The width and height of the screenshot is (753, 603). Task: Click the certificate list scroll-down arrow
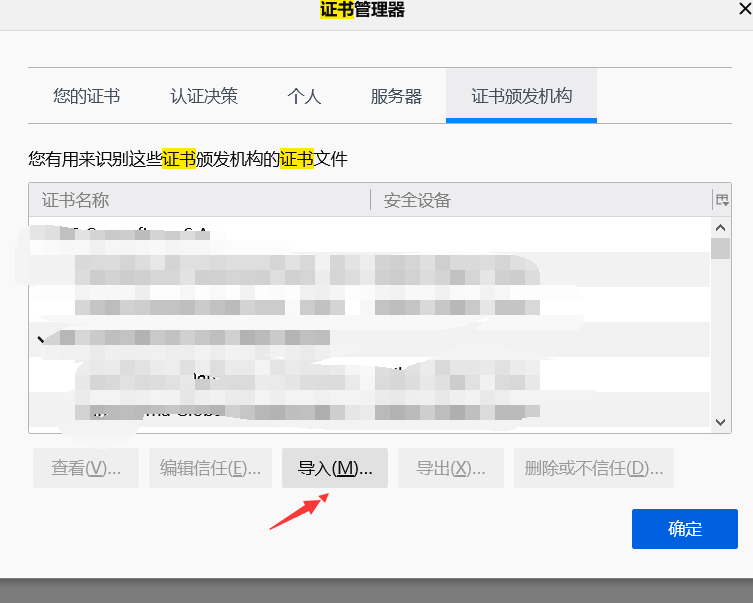point(720,422)
